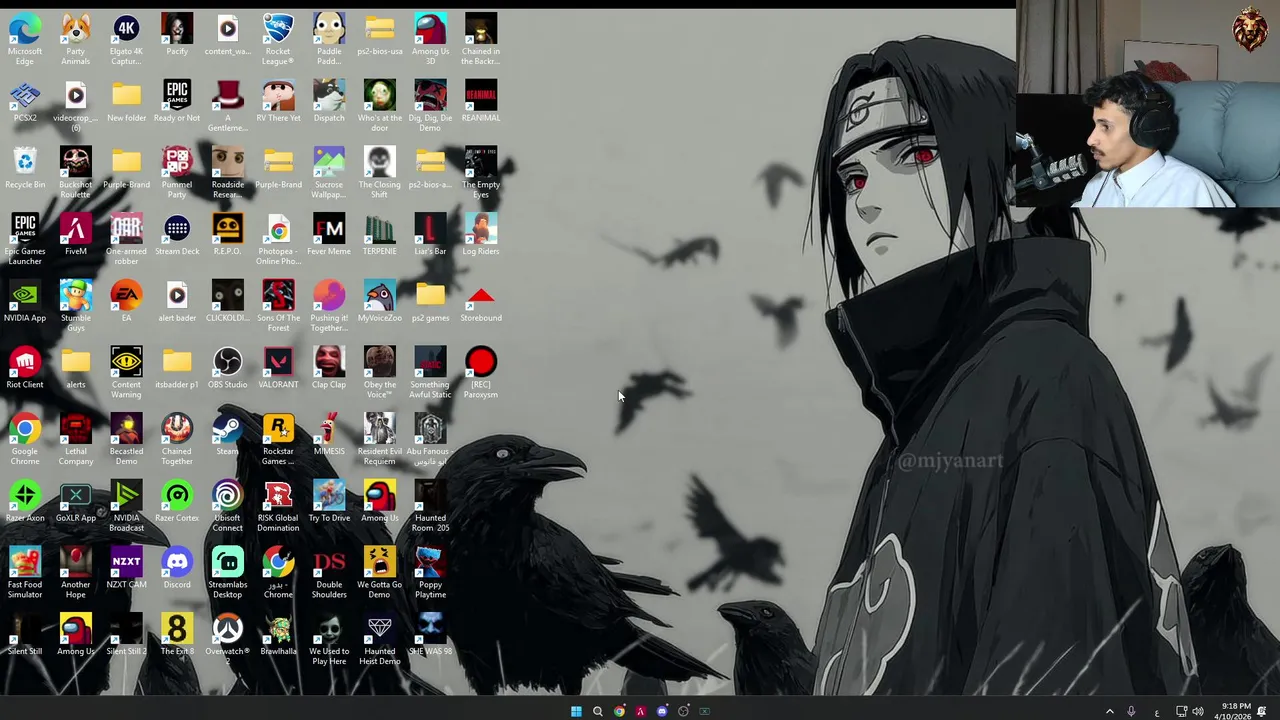Select the REANIMAL game icon
The width and height of the screenshot is (1280, 720).
click(x=481, y=101)
